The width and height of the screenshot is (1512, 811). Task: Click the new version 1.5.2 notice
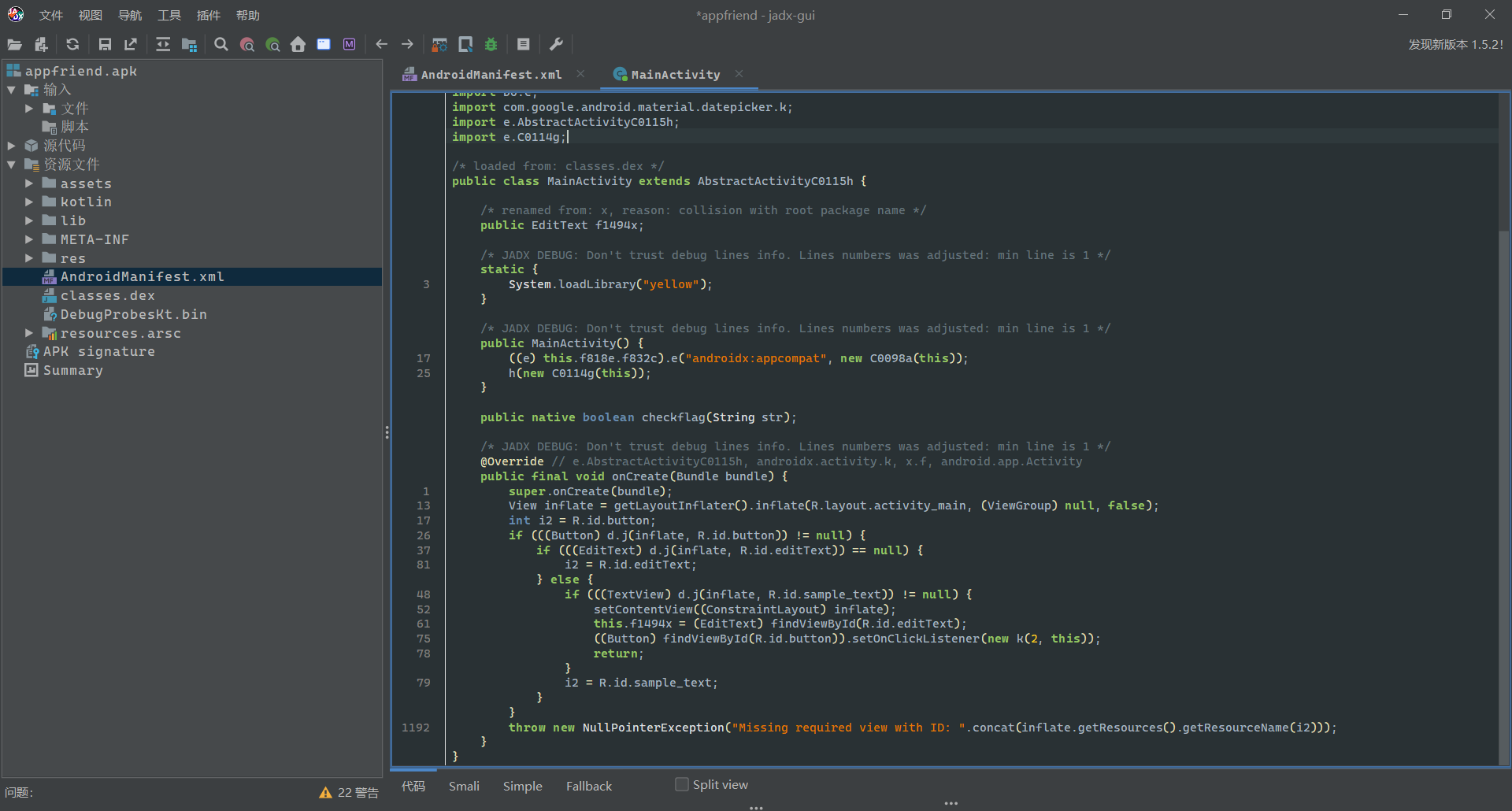click(x=1455, y=45)
